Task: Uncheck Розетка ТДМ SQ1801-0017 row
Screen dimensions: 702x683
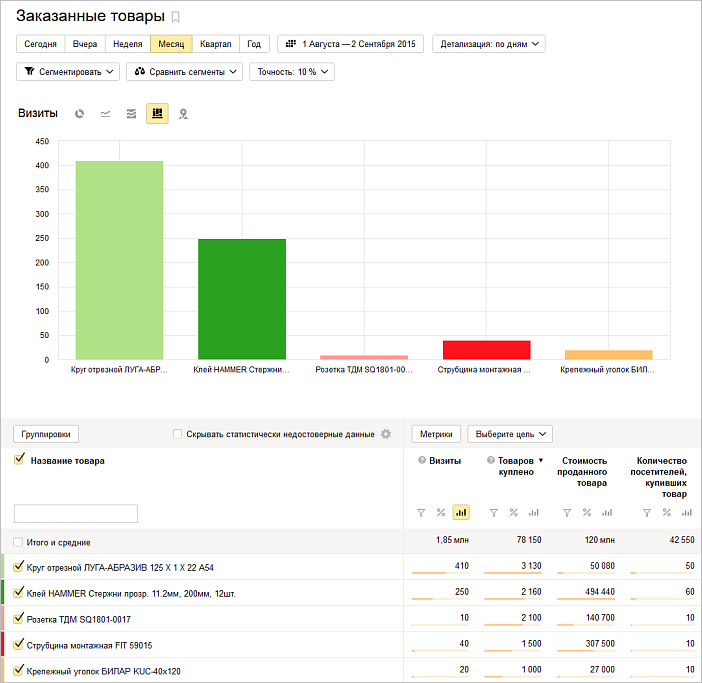Action: click(x=18, y=619)
